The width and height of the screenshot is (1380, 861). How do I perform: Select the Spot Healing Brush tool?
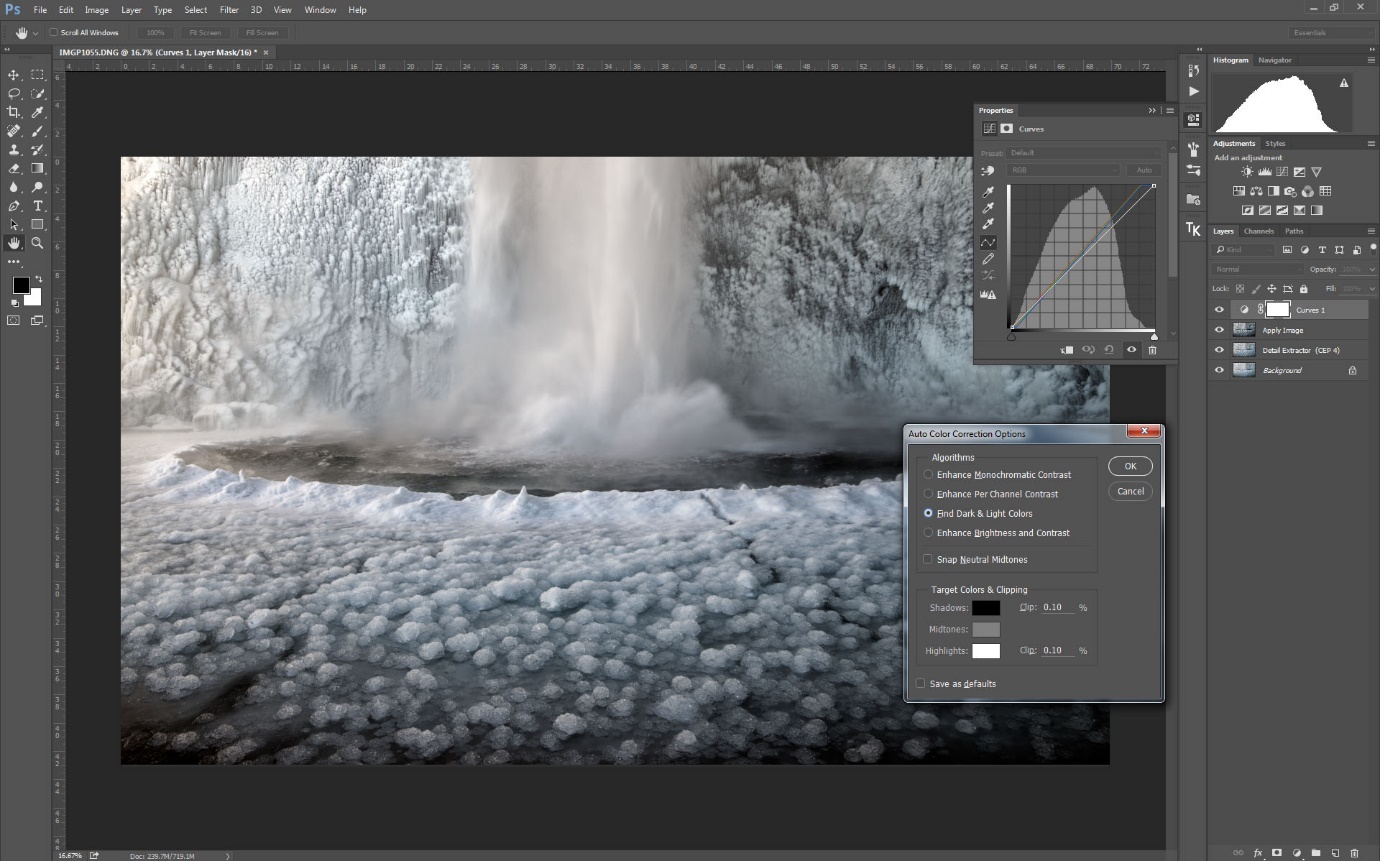pyautogui.click(x=14, y=131)
